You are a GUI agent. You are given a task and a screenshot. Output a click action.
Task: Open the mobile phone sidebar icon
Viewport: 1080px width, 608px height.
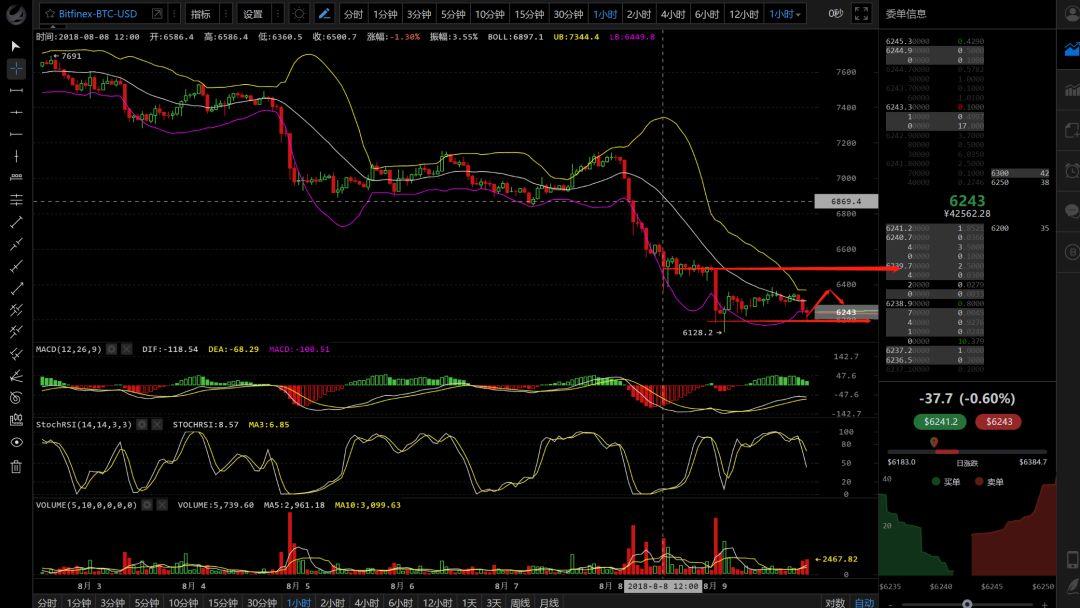[x=1072, y=560]
